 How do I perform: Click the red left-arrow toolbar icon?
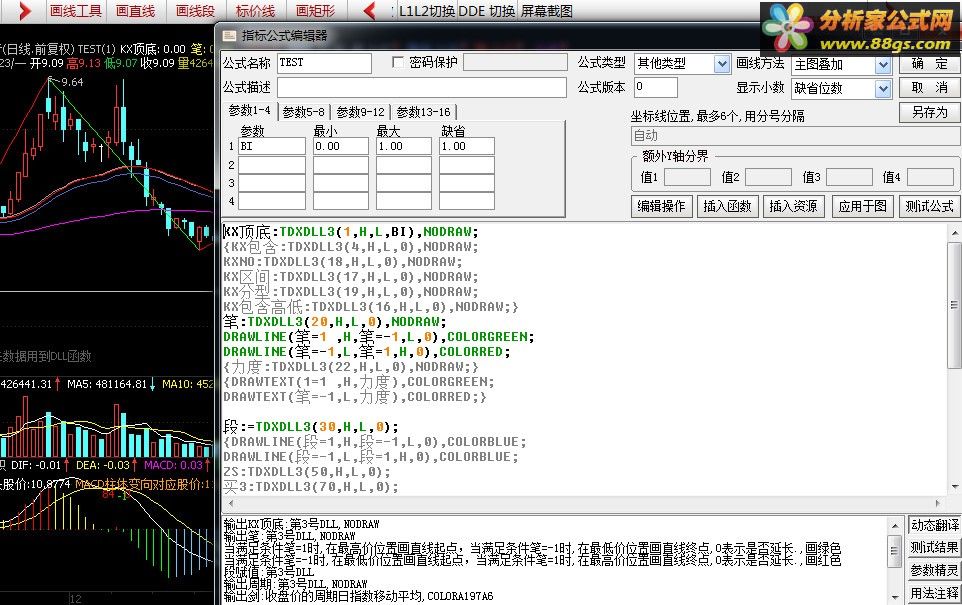(369, 10)
